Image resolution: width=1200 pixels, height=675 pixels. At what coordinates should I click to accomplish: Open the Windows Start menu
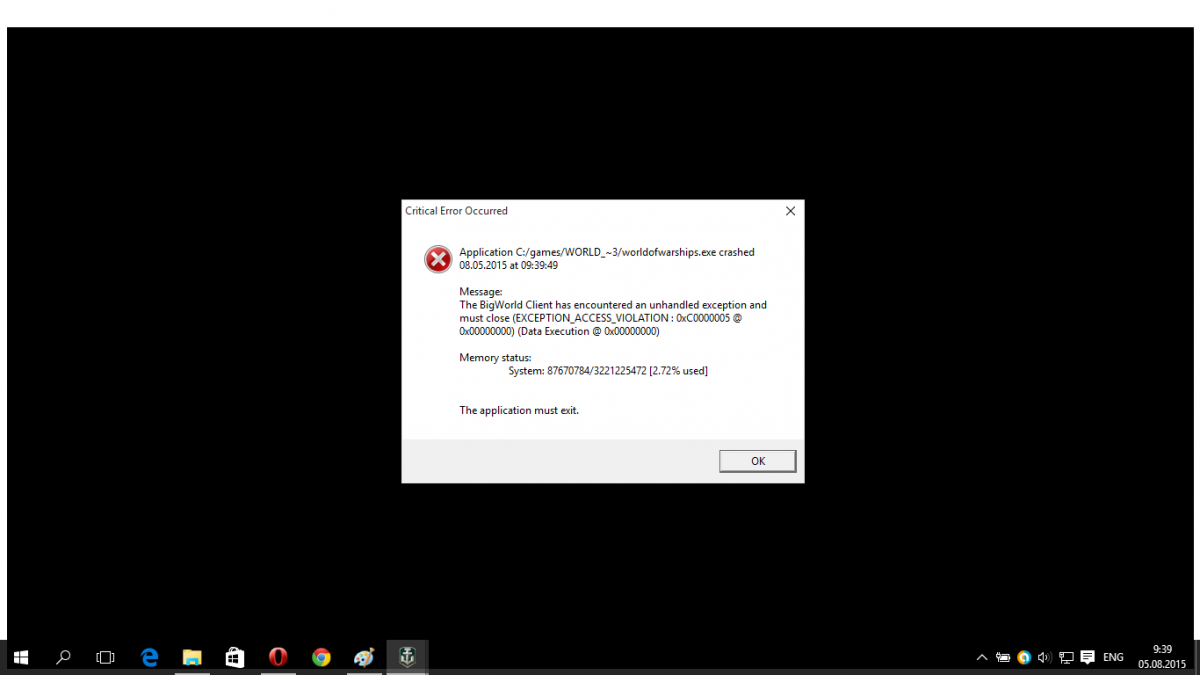[20, 657]
